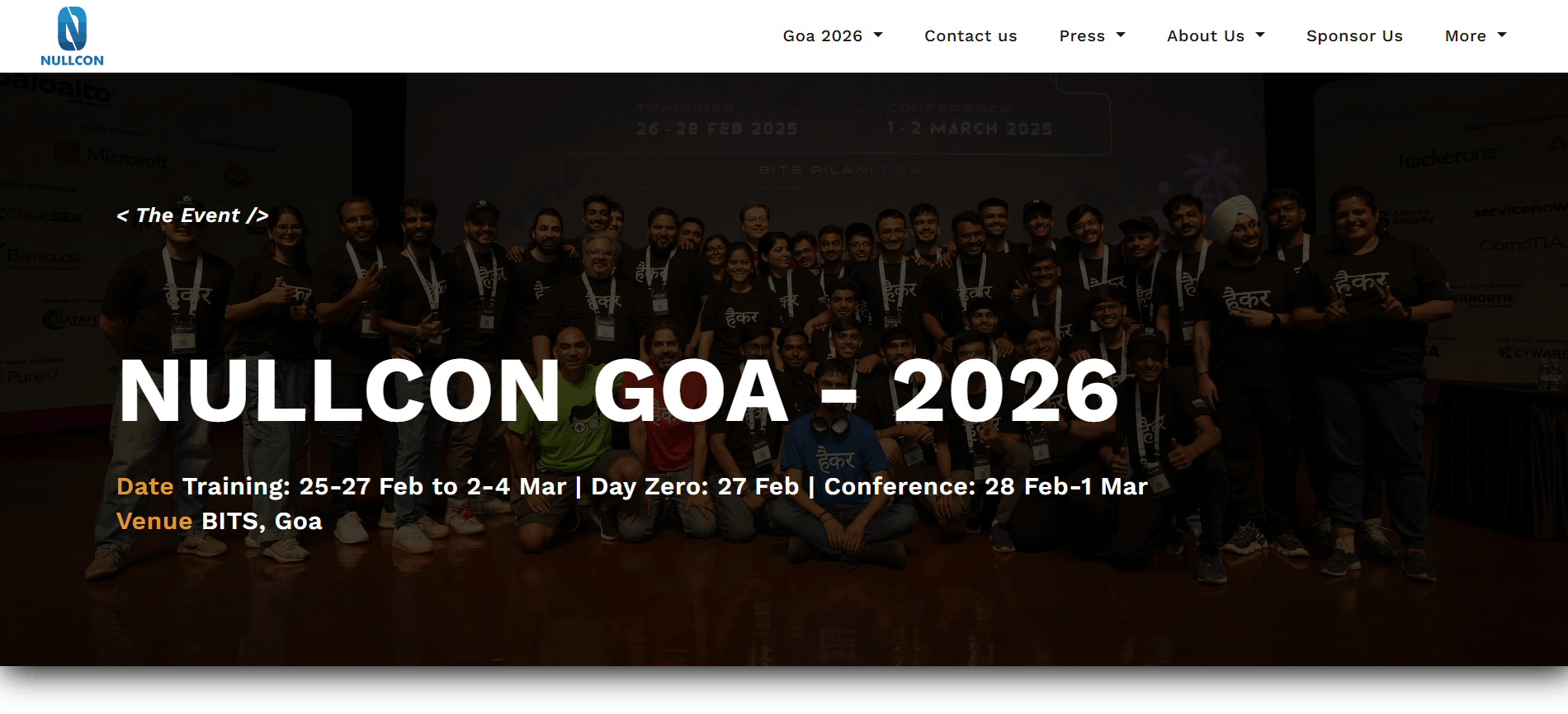Follow the Sponsor Us link
1568x714 pixels.
point(1354,35)
